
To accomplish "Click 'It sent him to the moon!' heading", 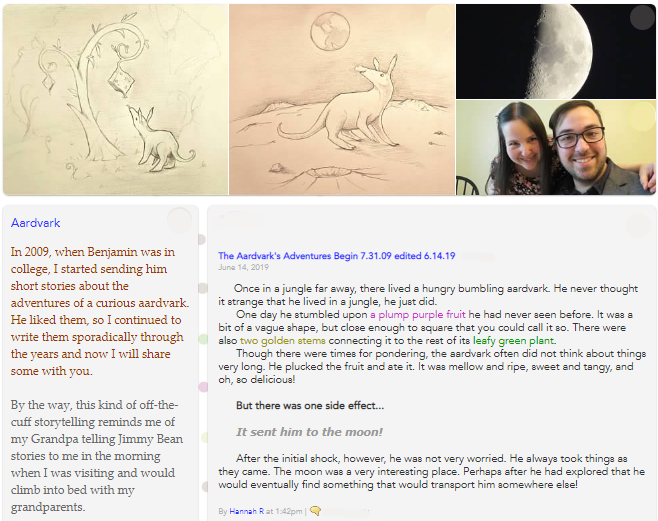I will click(x=309, y=432).
